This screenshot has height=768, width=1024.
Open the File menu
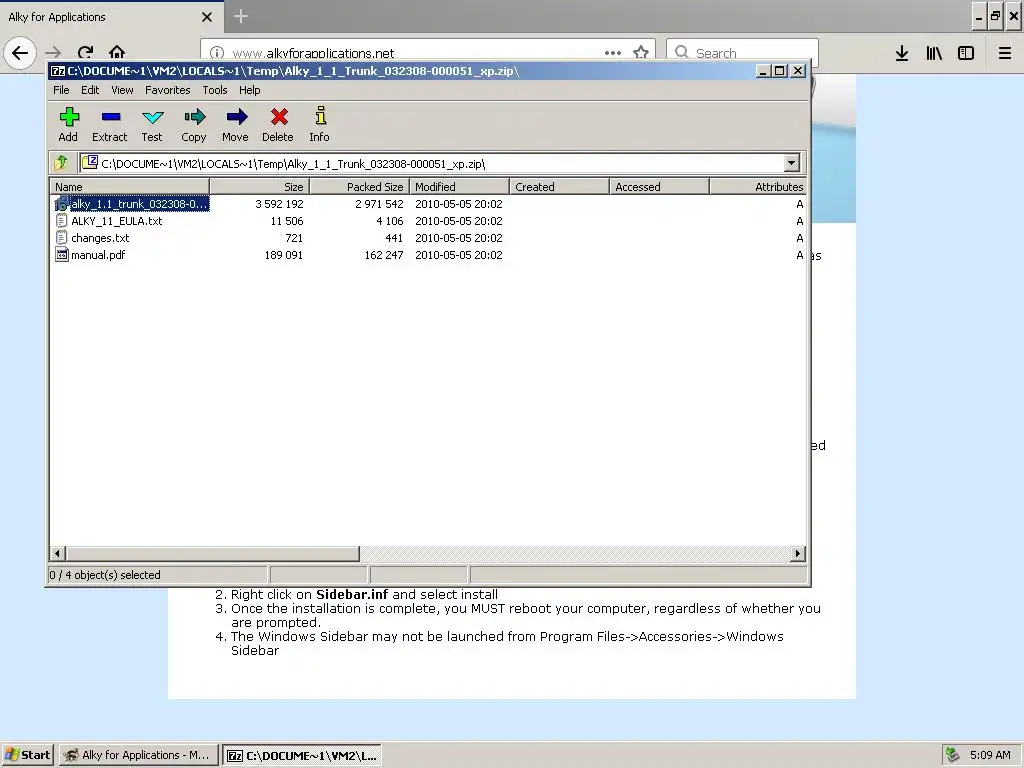[x=61, y=90]
